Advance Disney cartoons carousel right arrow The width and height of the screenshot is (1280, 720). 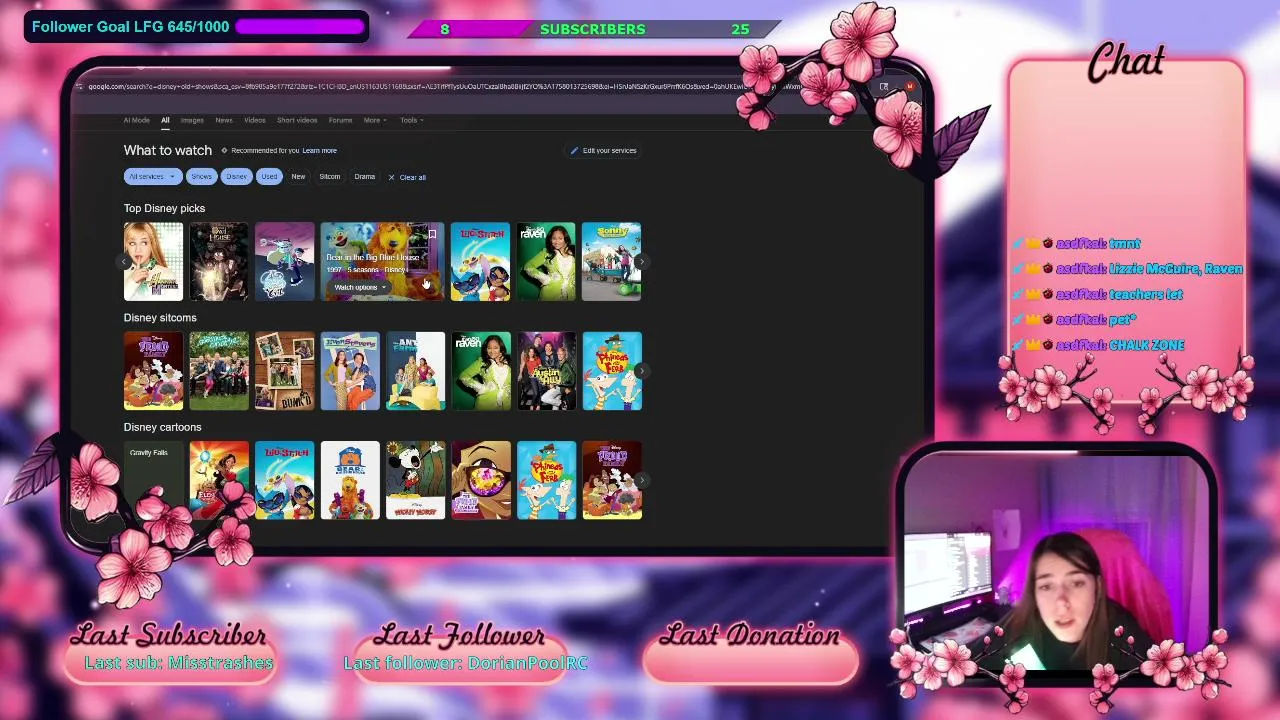point(641,481)
